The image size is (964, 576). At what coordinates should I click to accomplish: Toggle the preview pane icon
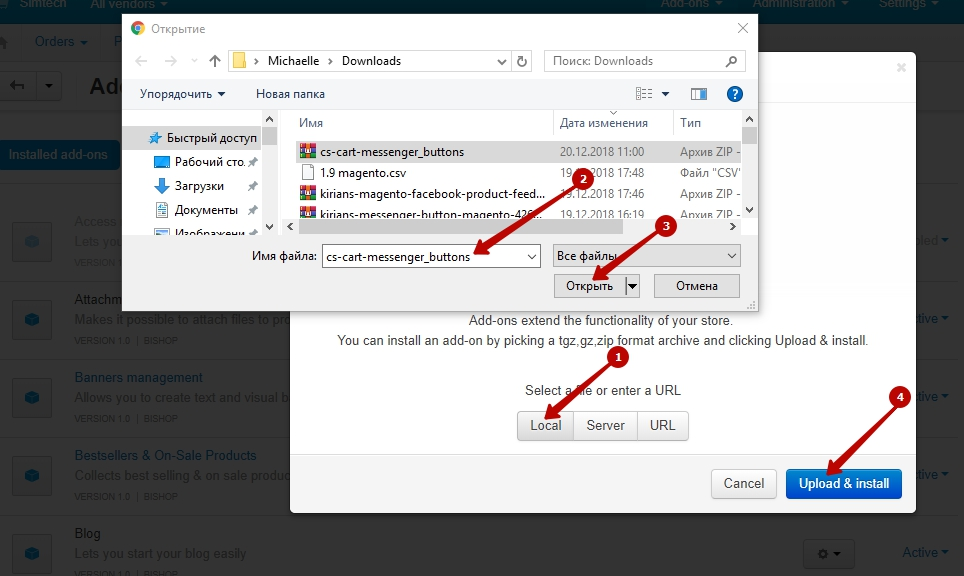(x=699, y=93)
